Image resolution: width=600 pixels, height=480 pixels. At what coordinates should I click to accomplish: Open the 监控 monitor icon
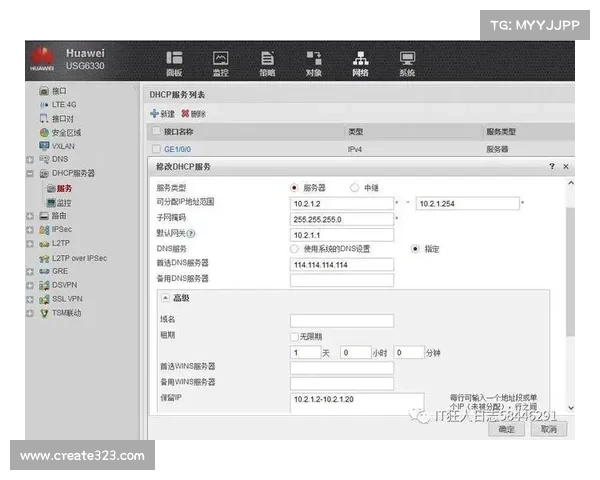pos(220,64)
